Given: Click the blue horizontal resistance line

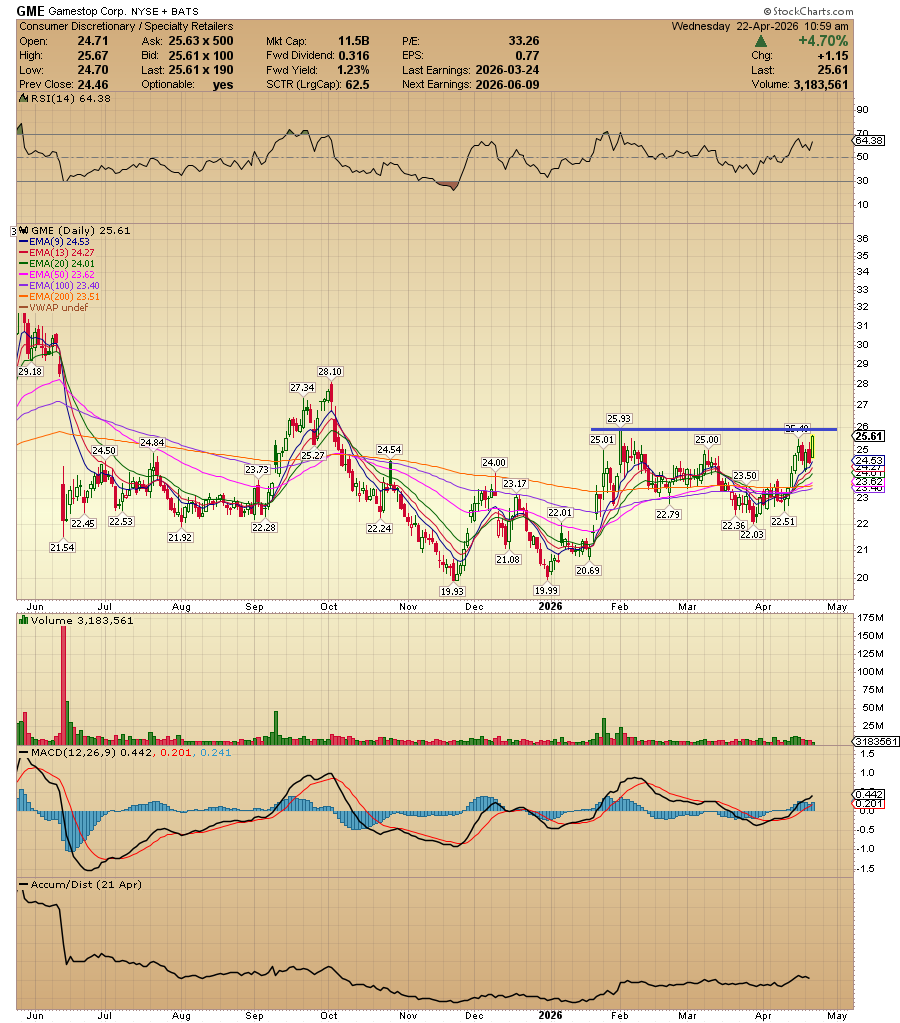Looking at the screenshot, I should (713, 429).
